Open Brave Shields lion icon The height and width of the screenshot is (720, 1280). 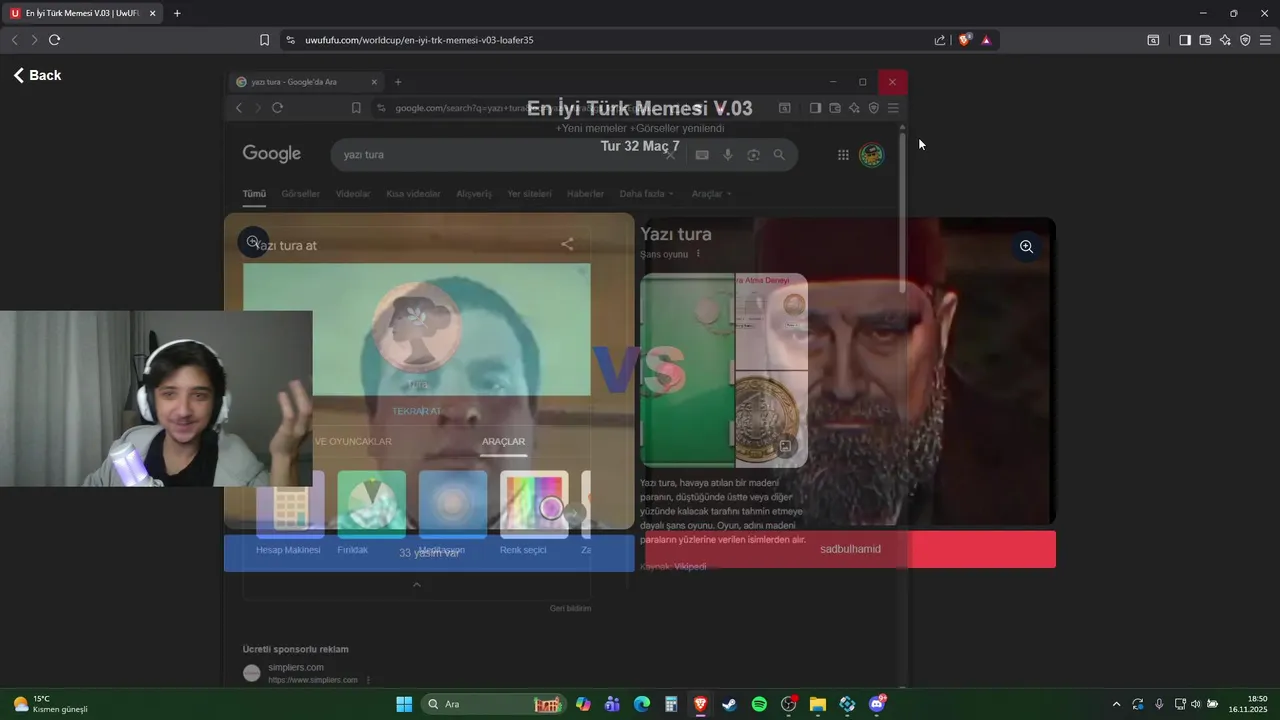tap(965, 40)
